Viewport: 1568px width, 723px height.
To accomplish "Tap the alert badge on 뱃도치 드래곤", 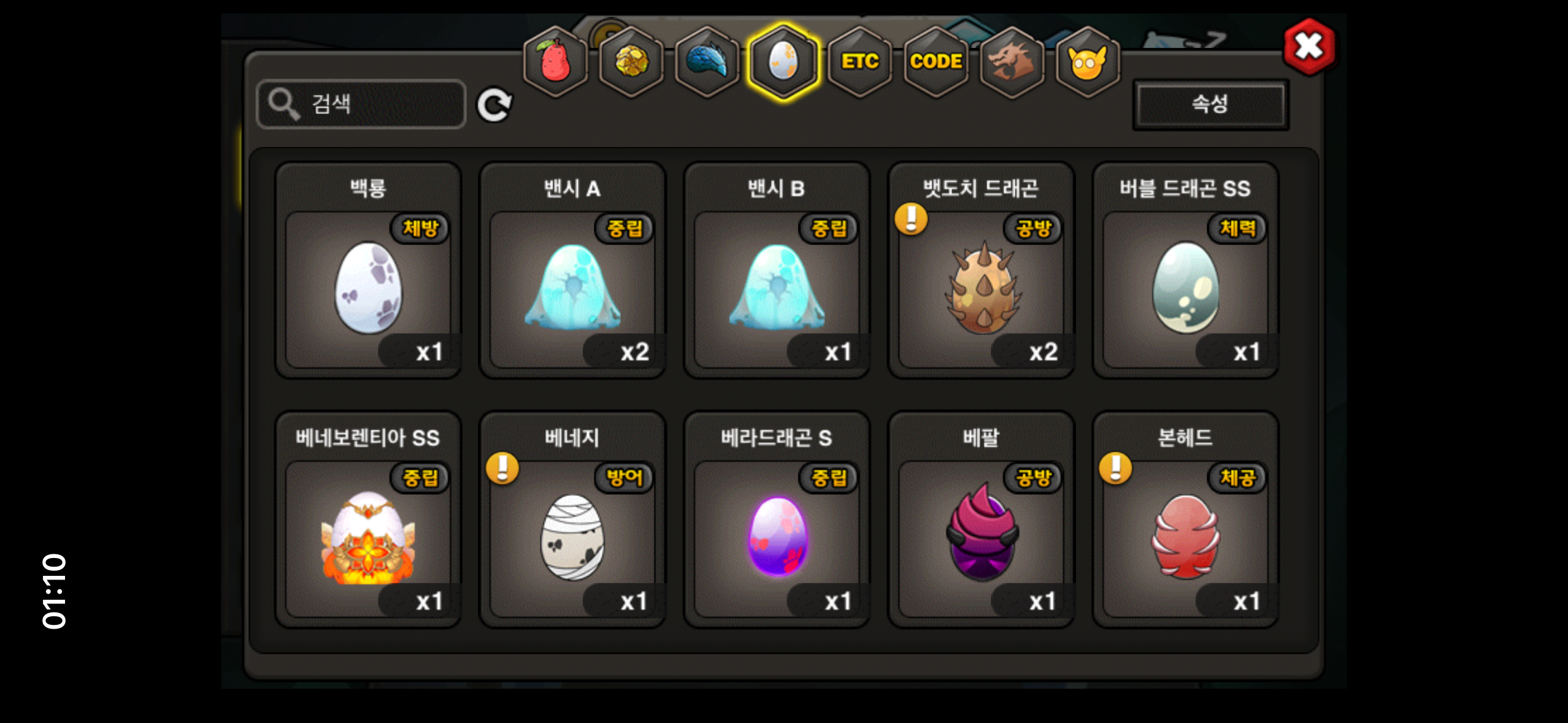I will point(911,218).
